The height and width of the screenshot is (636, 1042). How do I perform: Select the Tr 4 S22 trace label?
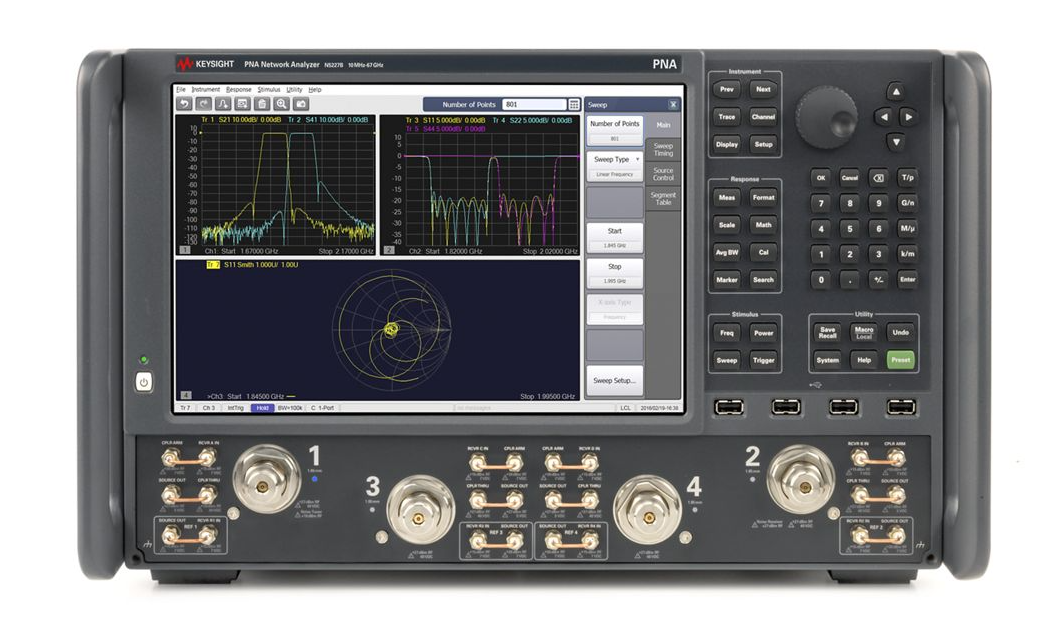[x=532, y=120]
